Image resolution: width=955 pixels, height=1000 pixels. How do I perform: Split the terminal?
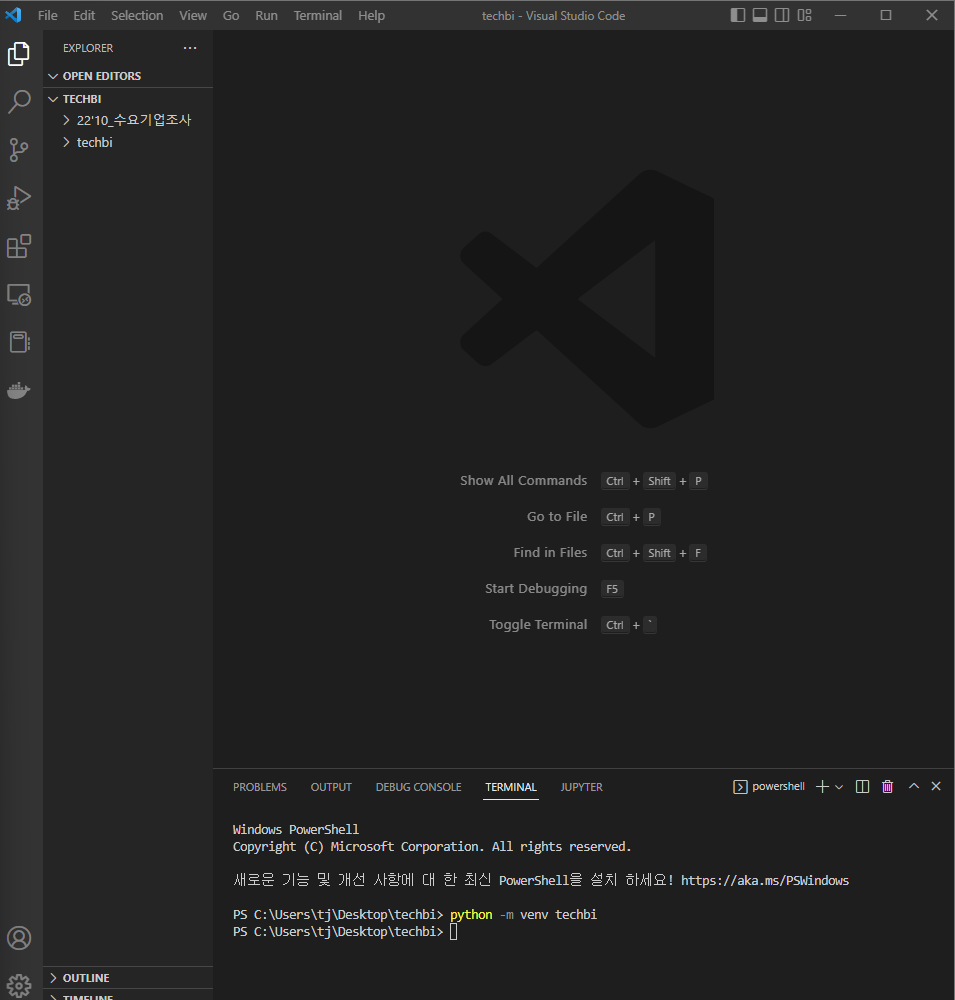861,786
